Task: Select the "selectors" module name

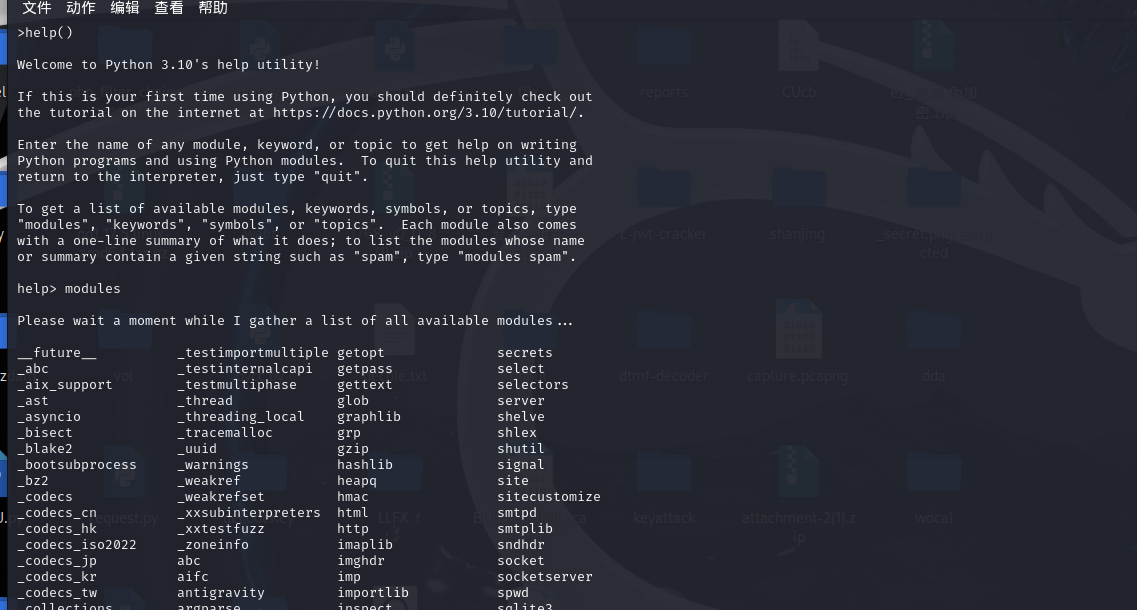Action: [533, 384]
